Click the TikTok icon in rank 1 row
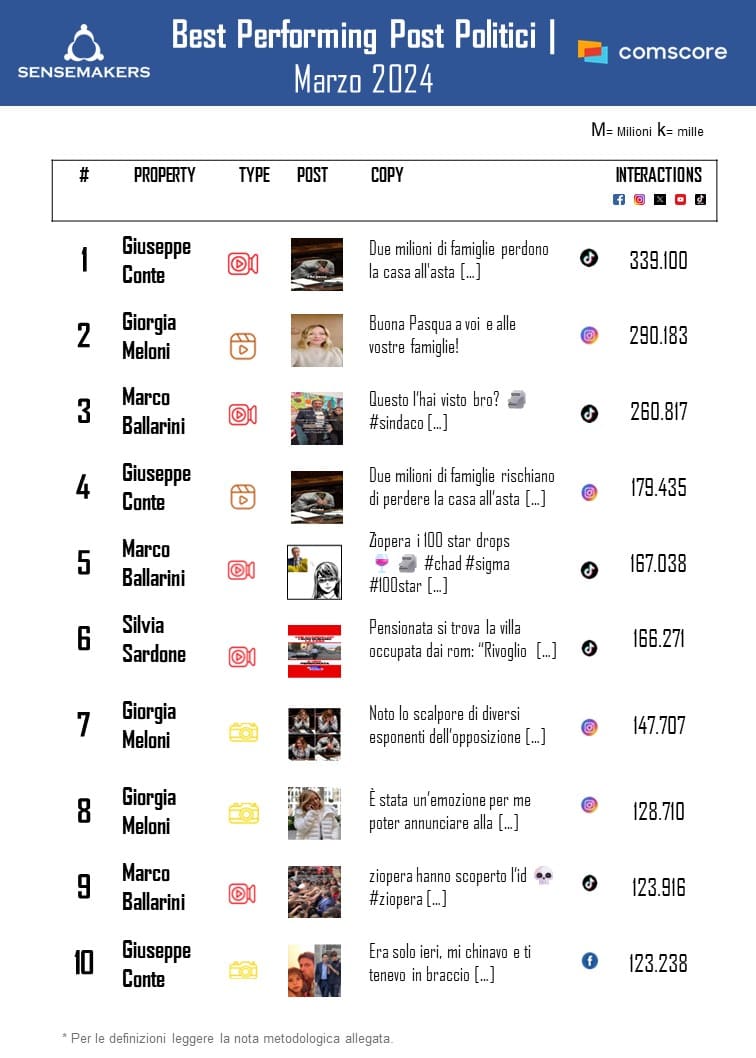 click(x=589, y=258)
